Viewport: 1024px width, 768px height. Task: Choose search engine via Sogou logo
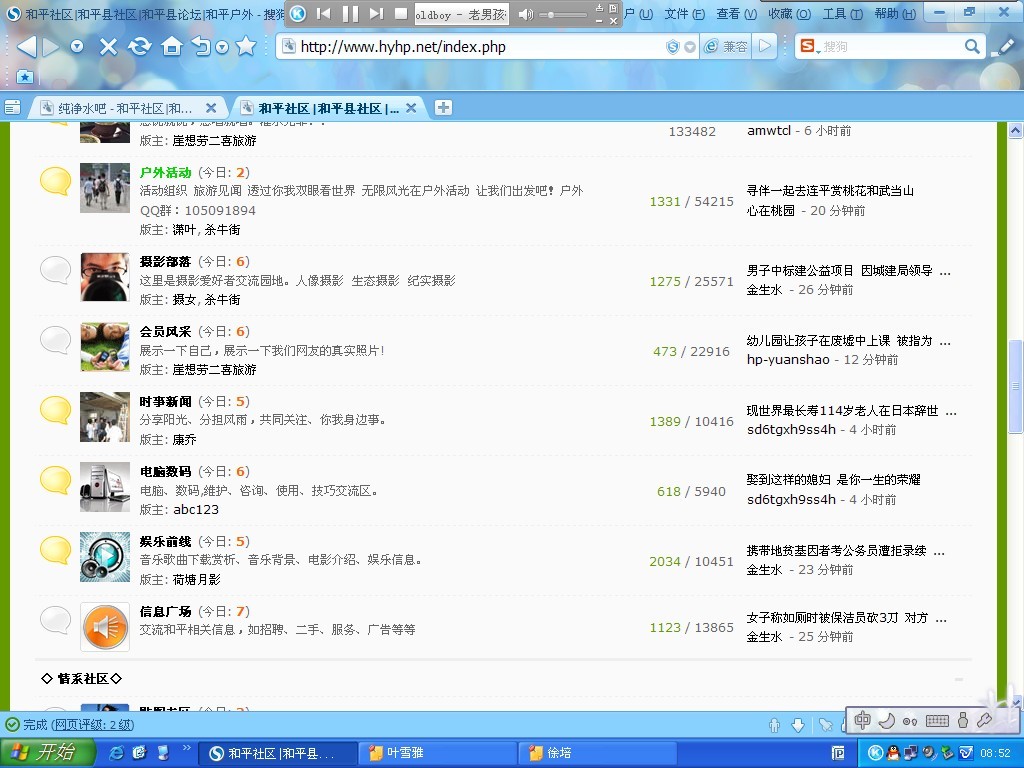tap(810, 46)
